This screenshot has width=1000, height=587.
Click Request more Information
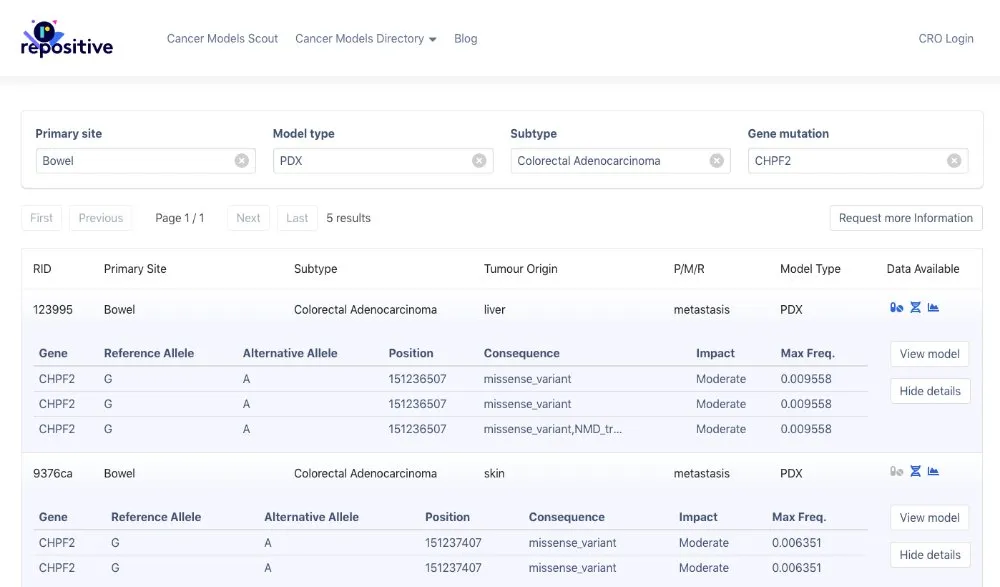(905, 217)
